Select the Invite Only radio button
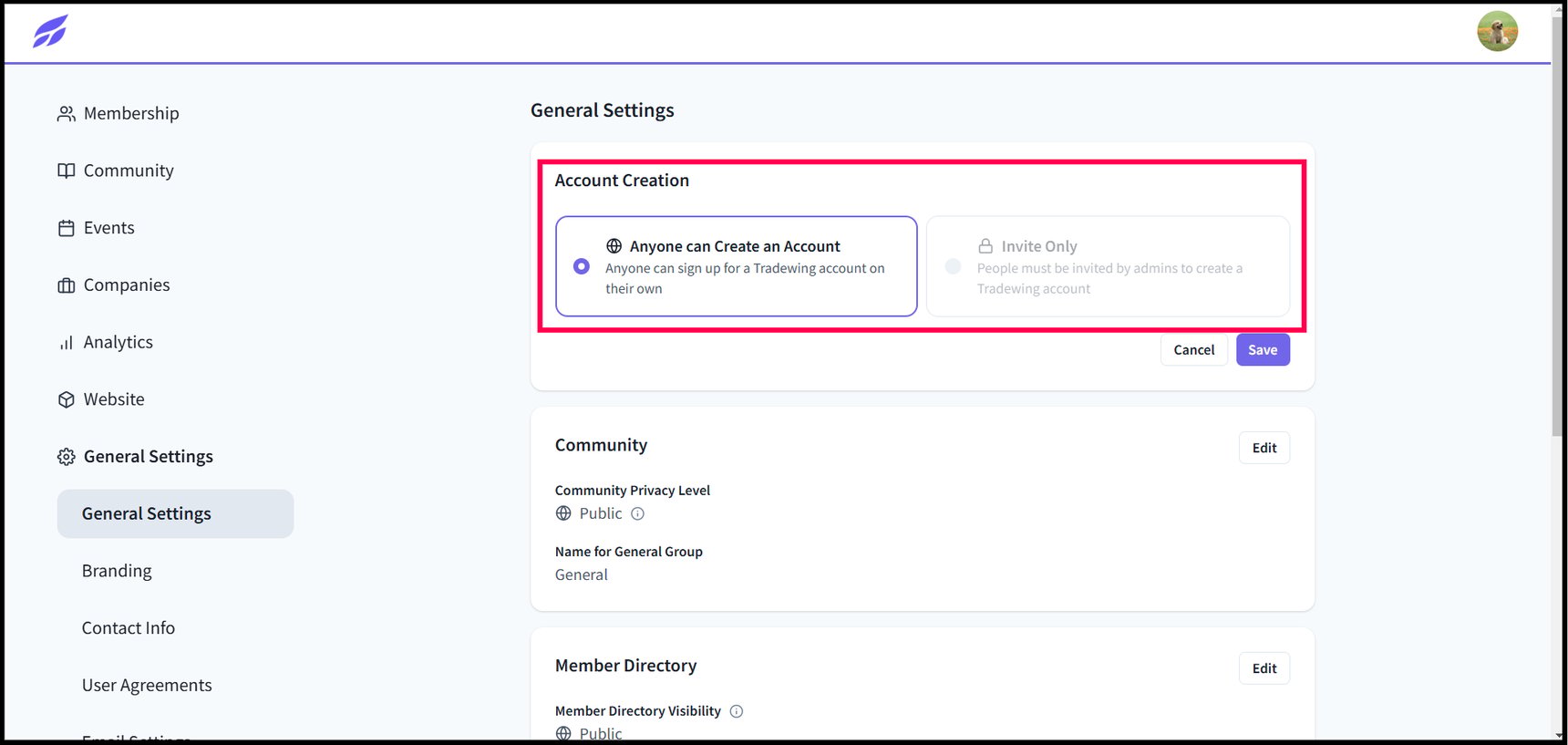The height and width of the screenshot is (745, 1568). click(x=953, y=266)
